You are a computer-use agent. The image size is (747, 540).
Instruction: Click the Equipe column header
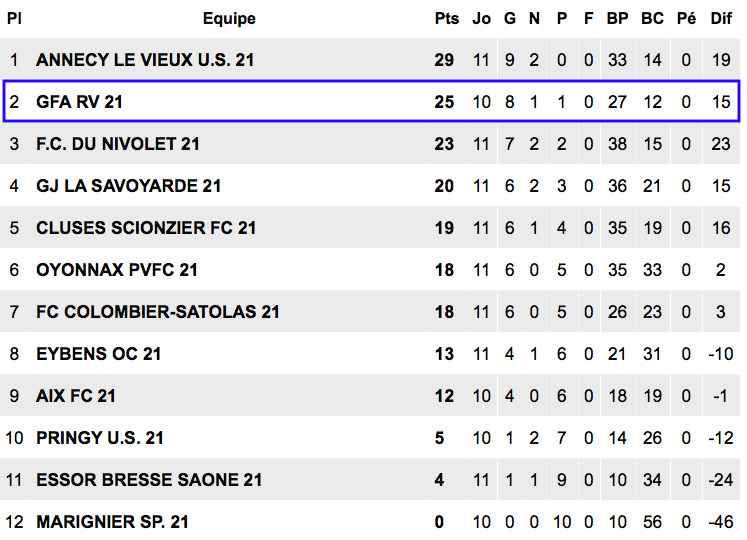[x=229, y=19]
